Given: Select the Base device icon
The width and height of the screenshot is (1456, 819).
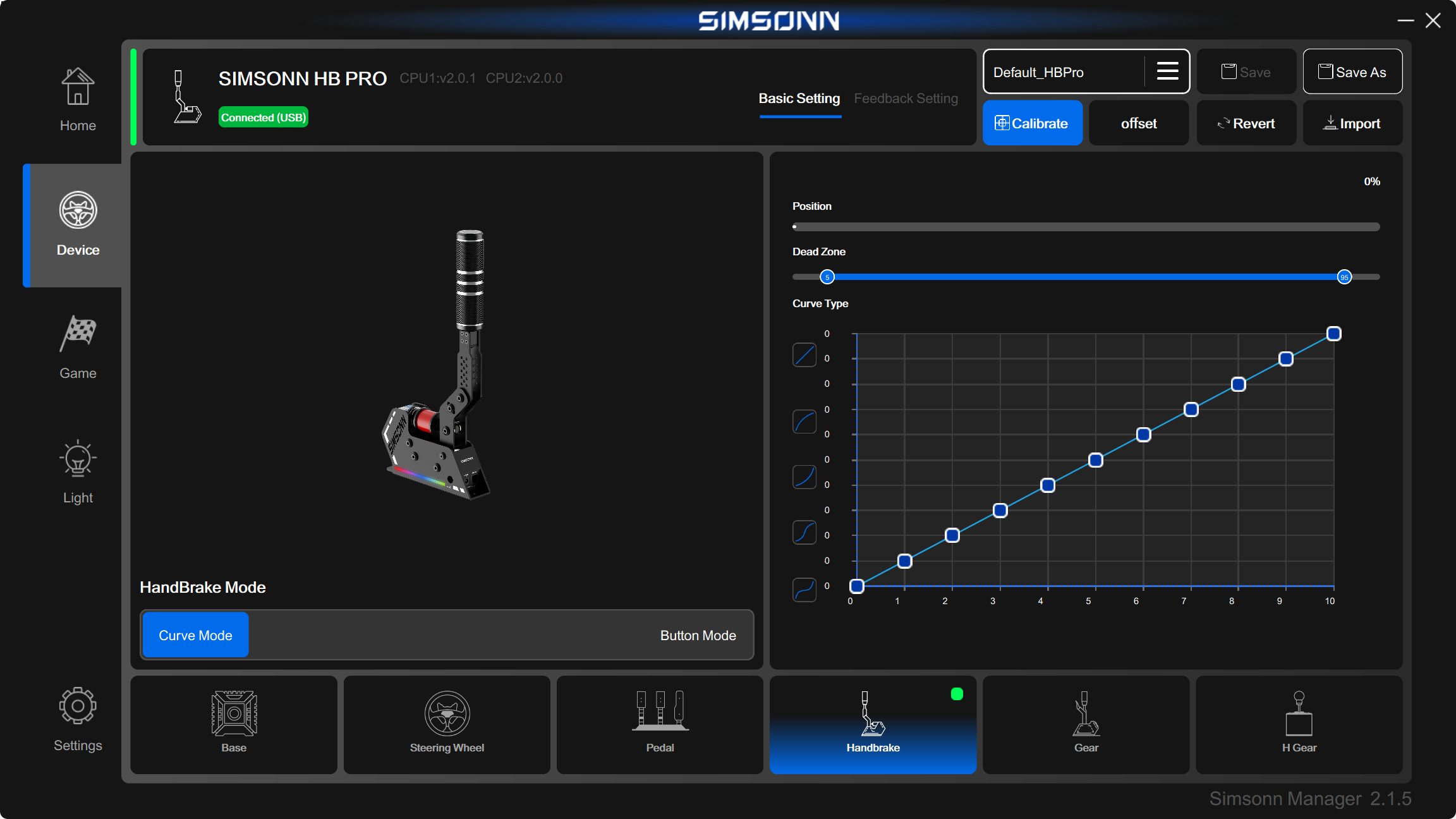Looking at the screenshot, I should point(234,725).
